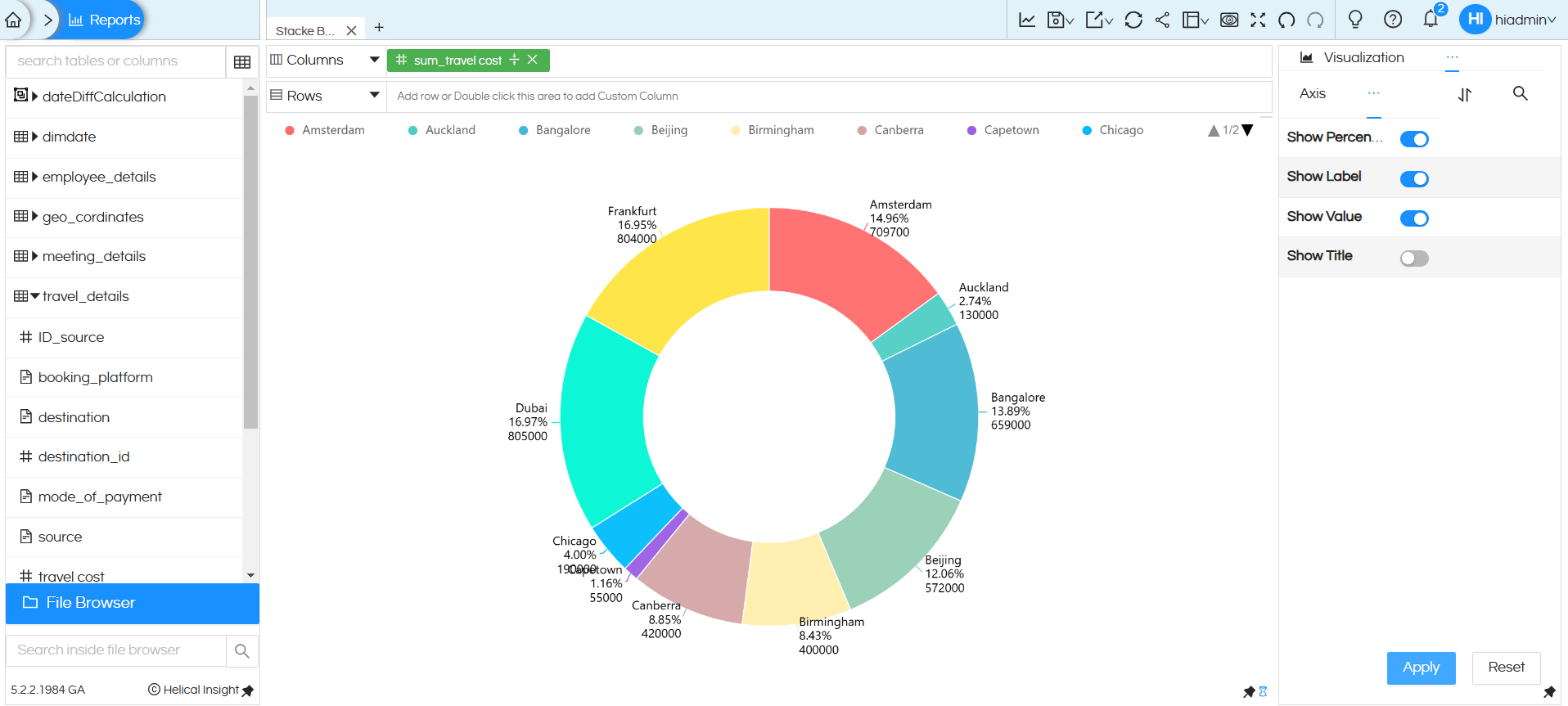
Task: Open the help icon
Action: tap(1393, 20)
